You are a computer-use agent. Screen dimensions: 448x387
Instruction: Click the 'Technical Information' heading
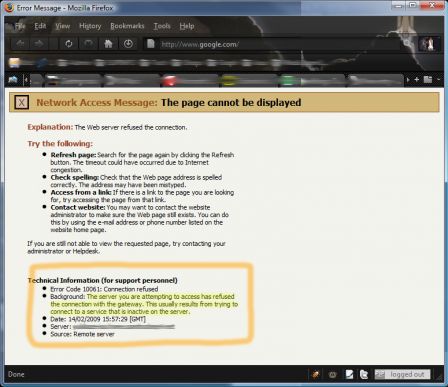pos(103,280)
